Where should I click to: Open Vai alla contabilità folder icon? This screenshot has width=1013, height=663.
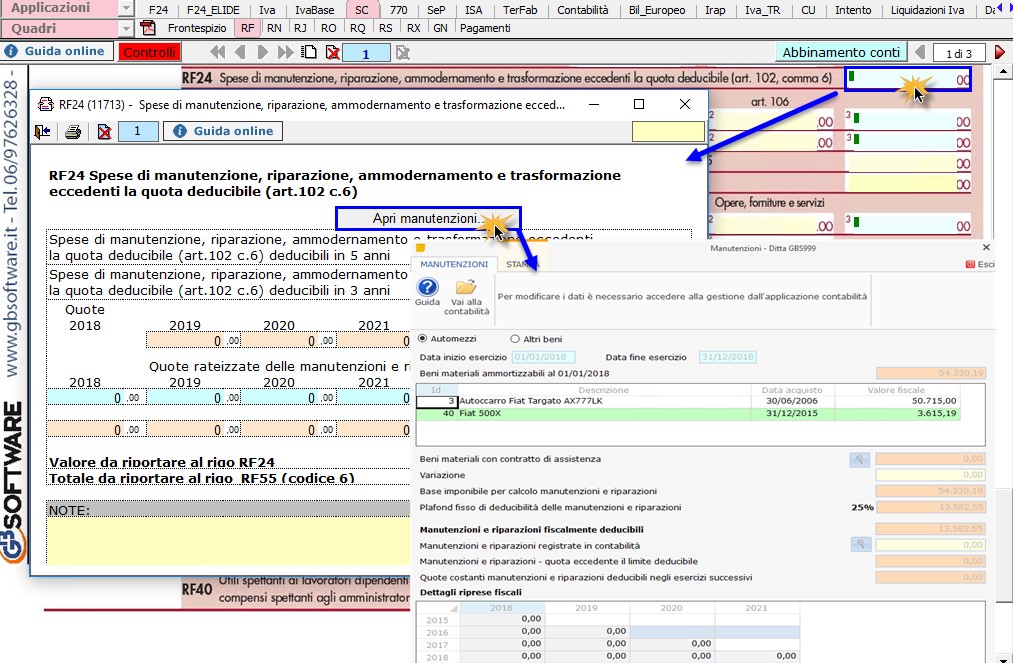pyautogui.click(x=466, y=286)
